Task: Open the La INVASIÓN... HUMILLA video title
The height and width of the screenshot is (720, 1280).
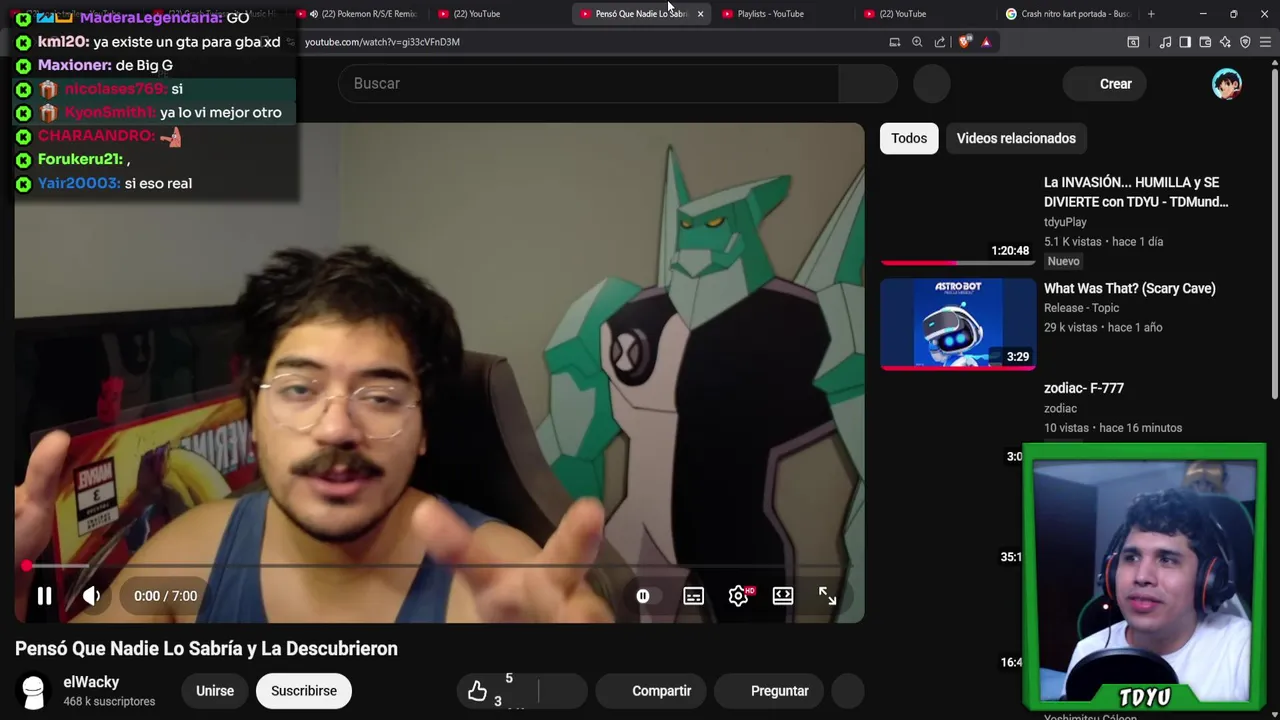Action: pos(1136,192)
